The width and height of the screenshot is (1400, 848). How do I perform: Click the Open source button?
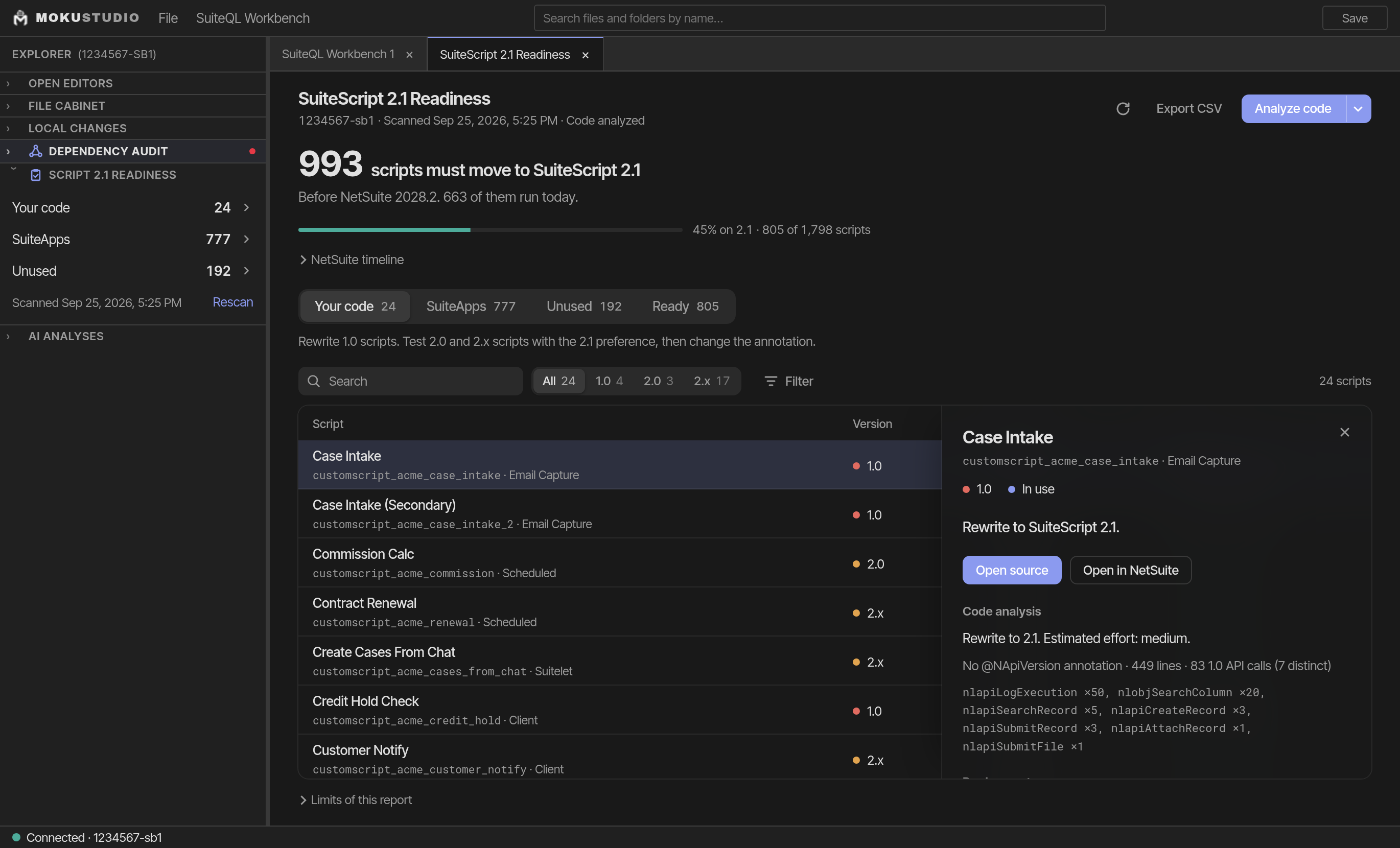(x=1012, y=570)
